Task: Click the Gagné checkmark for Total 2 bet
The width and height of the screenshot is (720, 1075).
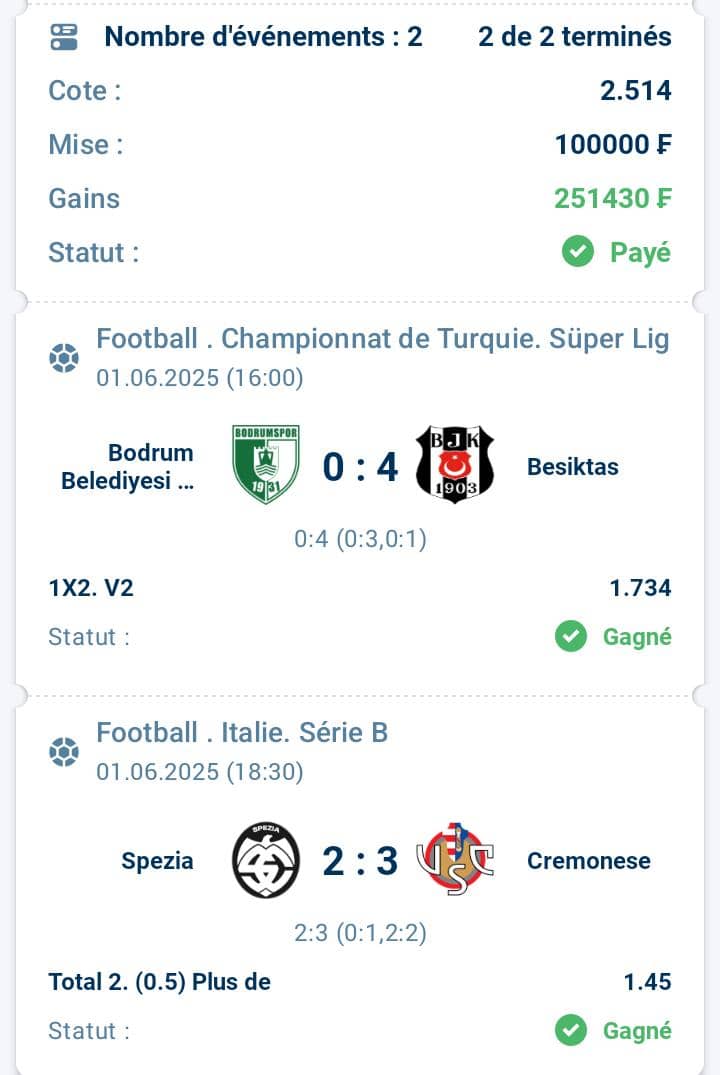Action: point(571,1030)
